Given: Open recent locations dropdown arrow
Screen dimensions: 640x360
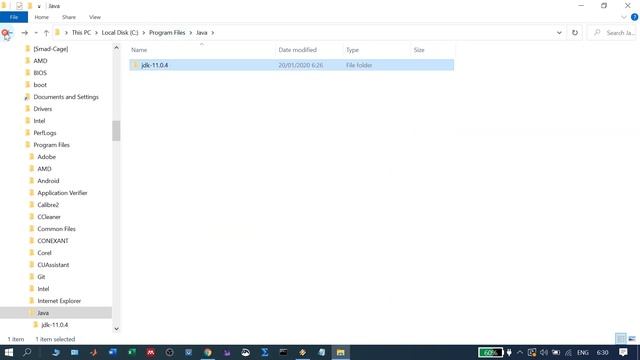Looking at the screenshot, I should 36,33.
